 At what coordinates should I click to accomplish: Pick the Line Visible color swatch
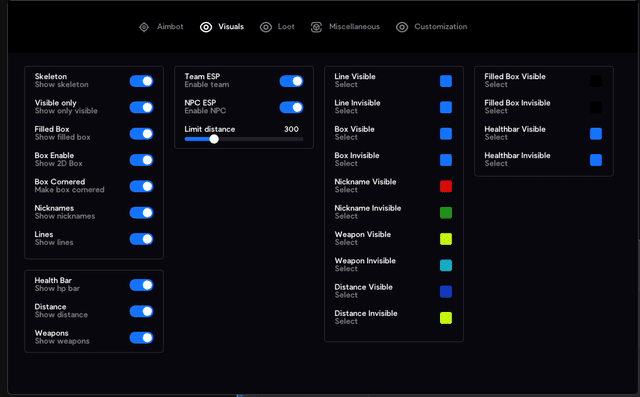(x=446, y=81)
